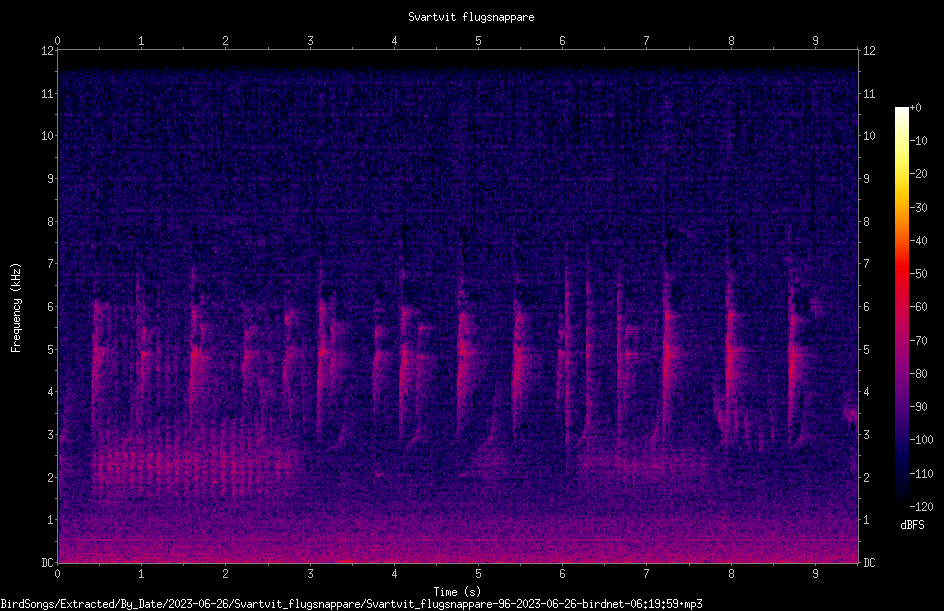Click the "dBFS" unit label
Viewport: 944px width, 611px height.
pos(913,525)
